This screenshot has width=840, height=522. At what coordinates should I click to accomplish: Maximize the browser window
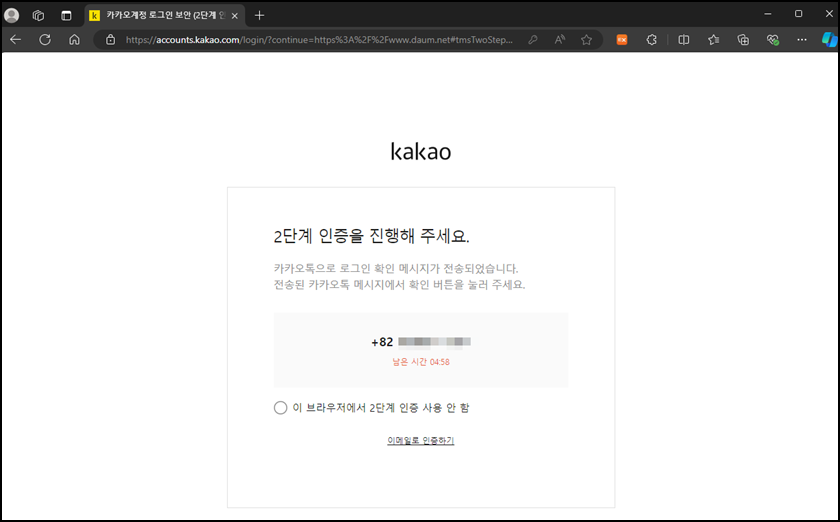(x=798, y=14)
